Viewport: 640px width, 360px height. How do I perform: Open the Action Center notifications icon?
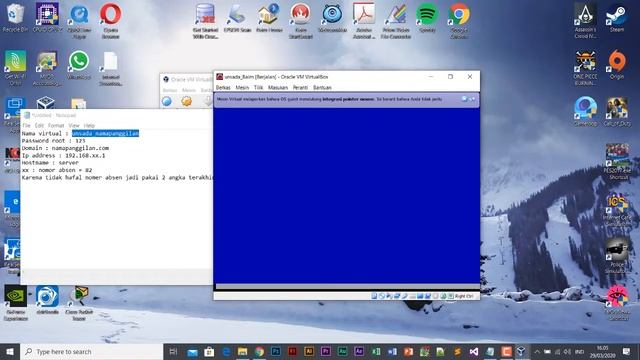click(627, 351)
